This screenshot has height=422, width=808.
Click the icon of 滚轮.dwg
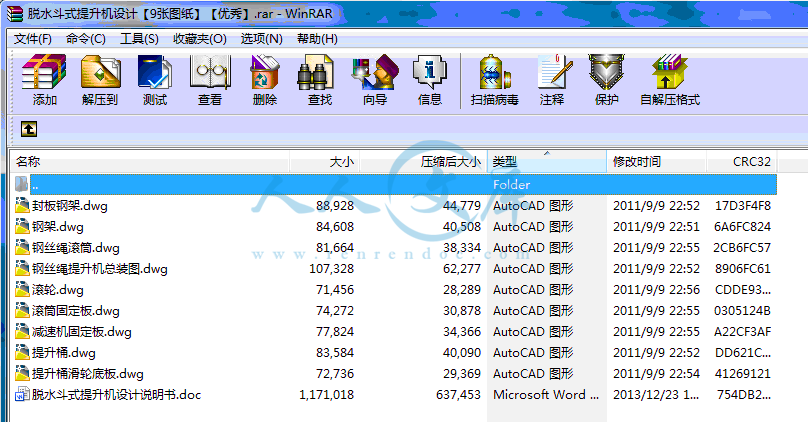[x=22, y=290]
